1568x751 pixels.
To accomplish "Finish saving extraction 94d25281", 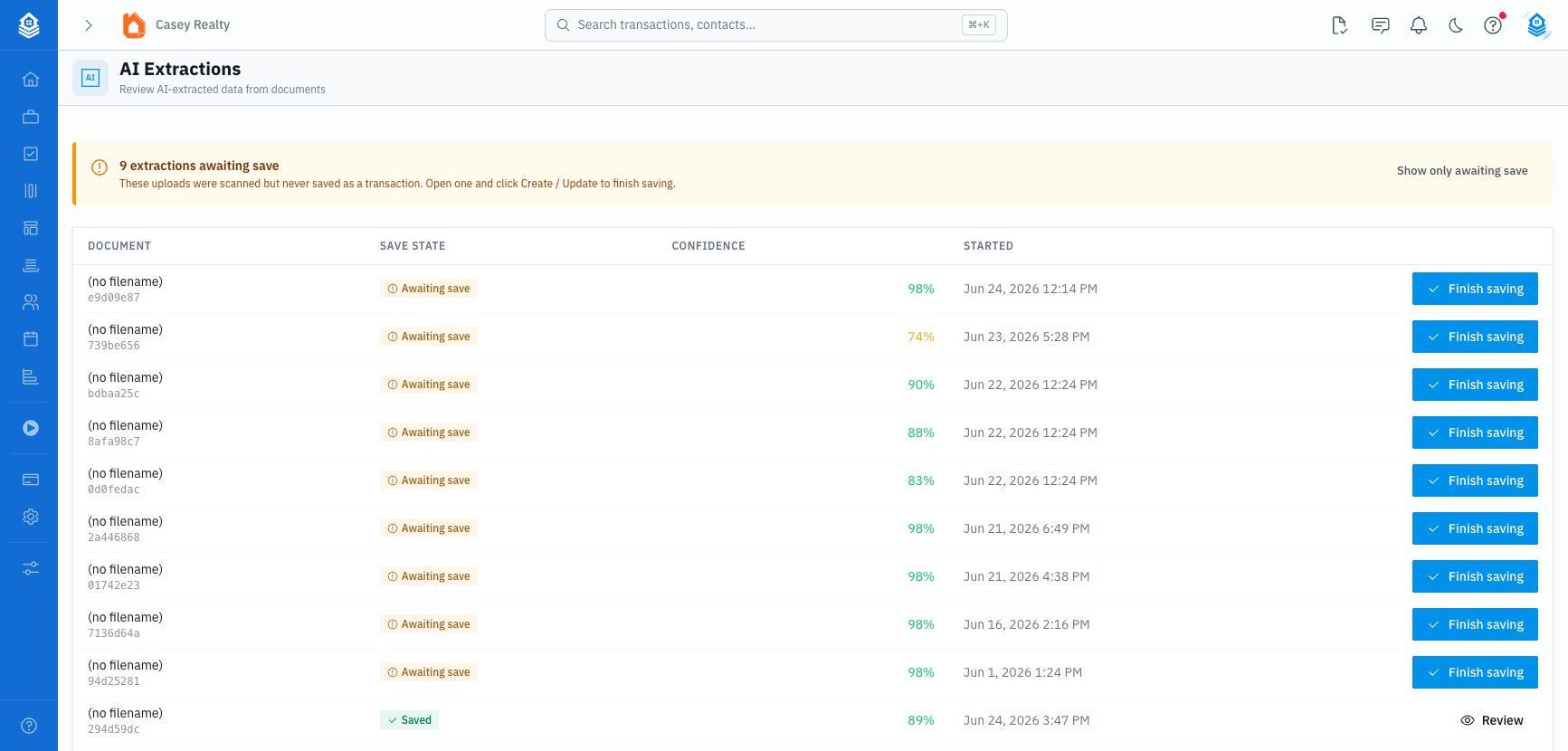I will tap(1475, 672).
